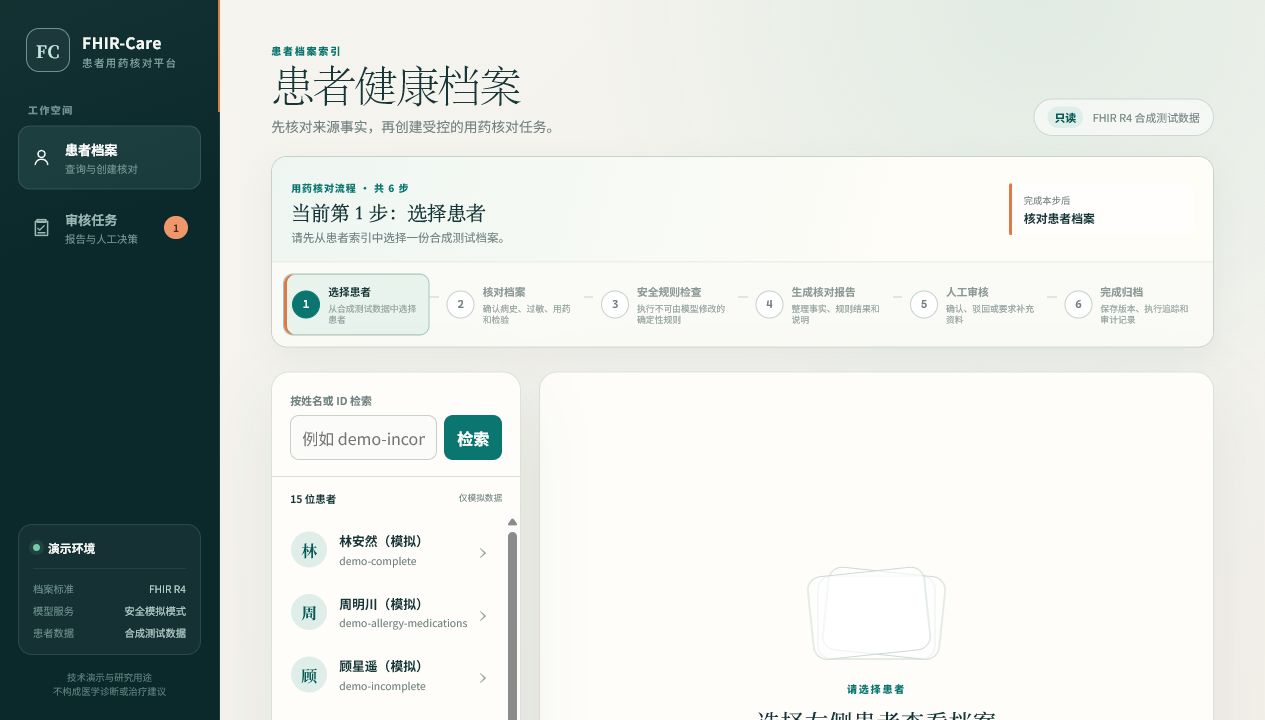Click the 合成测试数据 value in the sidebar

(x=155, y=633)
